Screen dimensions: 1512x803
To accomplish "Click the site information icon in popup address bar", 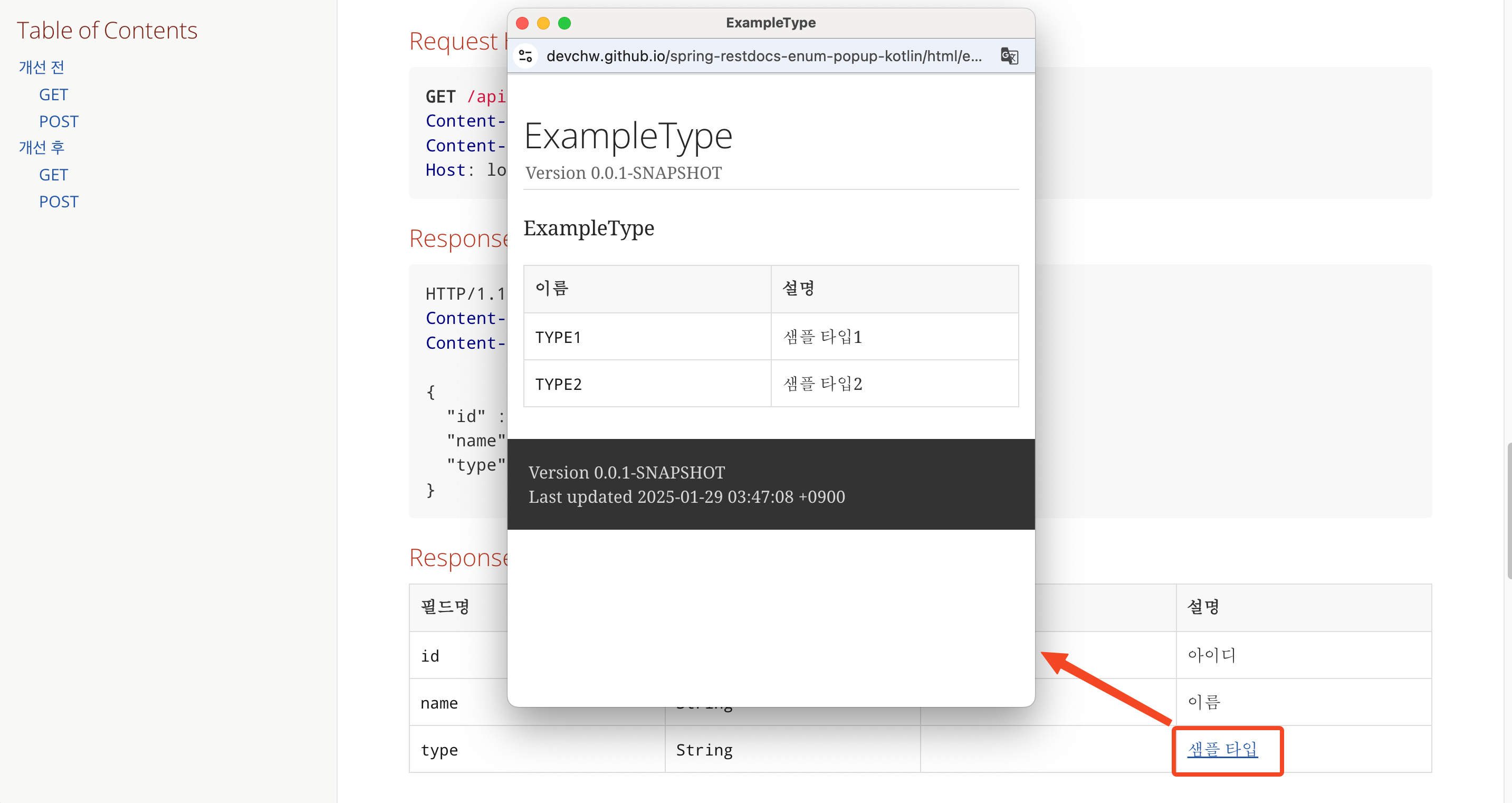I will (525, 56).
